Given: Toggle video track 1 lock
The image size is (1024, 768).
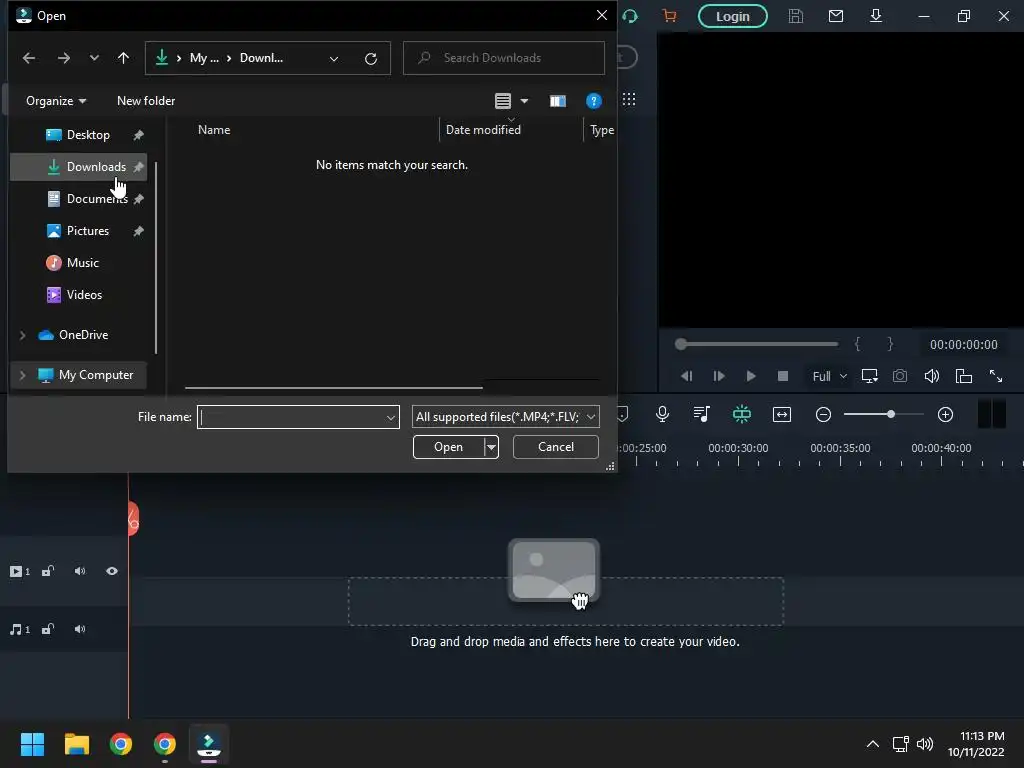Looking at the screenshot, I should coord(48,571).
